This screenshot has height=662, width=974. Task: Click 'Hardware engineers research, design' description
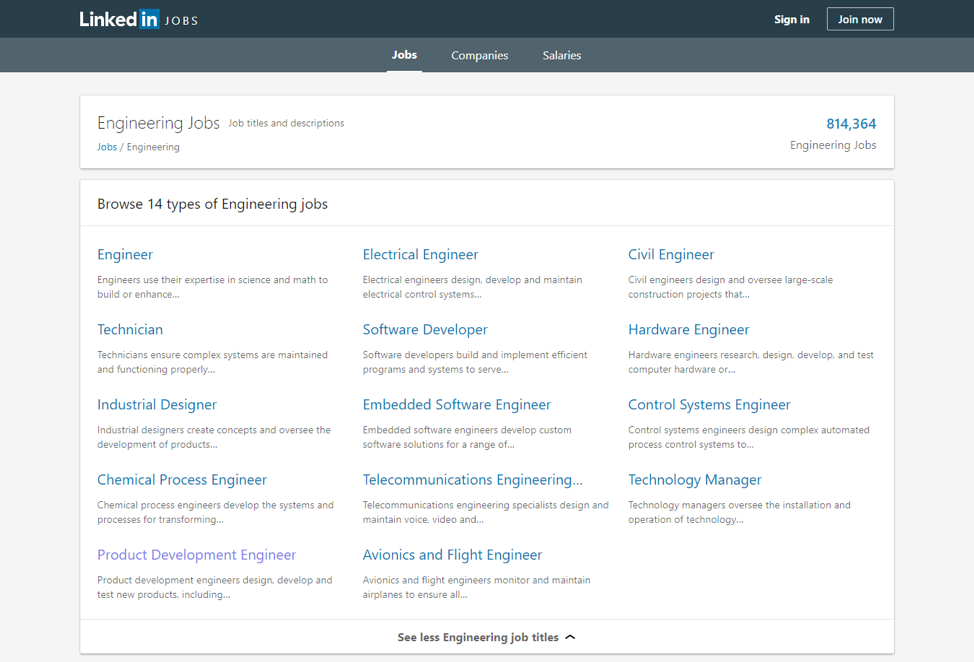(x=750, y=362)
